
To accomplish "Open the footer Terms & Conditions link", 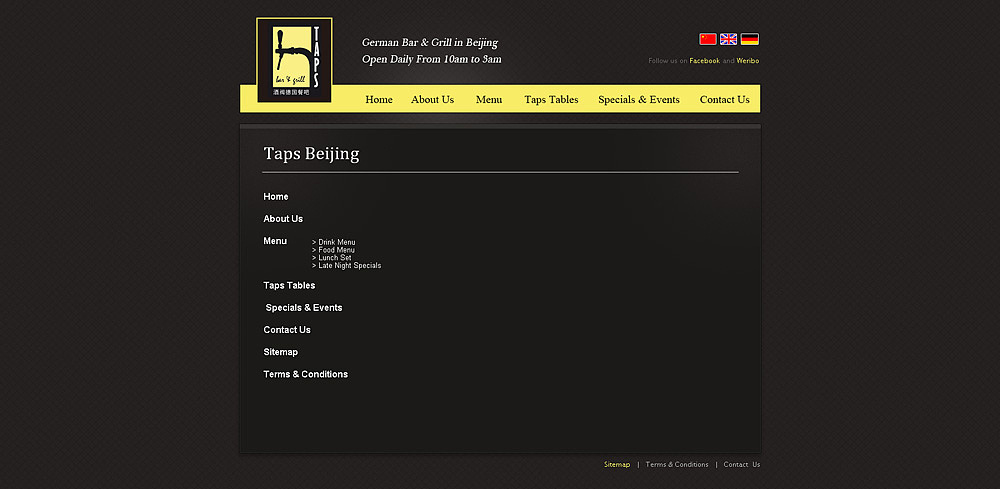I will [x=677, y=465].
